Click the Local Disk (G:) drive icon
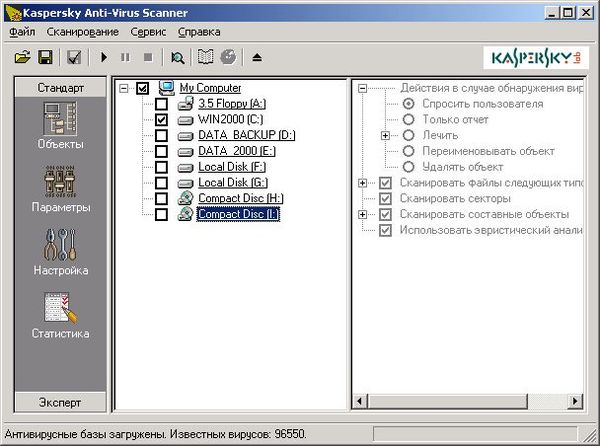Viewport: 600px width, 446px height. [186, 183]
